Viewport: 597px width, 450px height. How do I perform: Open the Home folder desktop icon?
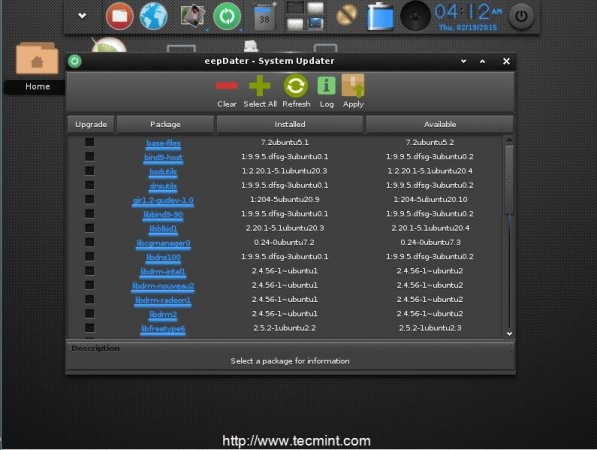[x=37, y=58]
